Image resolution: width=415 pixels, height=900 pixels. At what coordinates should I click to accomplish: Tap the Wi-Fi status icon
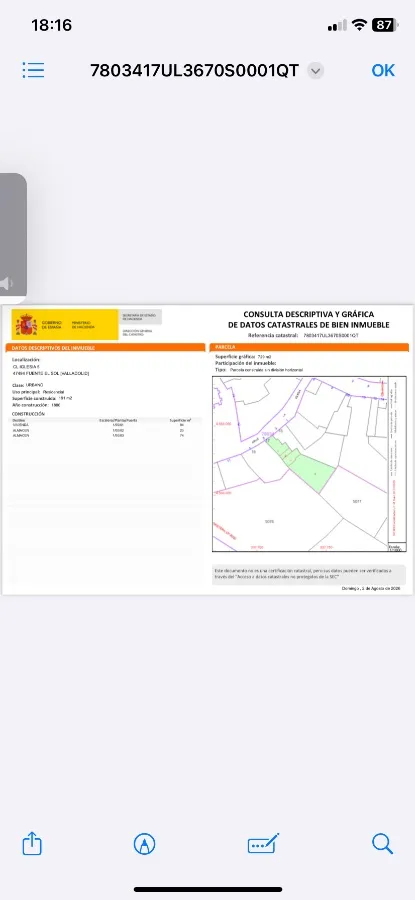[360, 25]
